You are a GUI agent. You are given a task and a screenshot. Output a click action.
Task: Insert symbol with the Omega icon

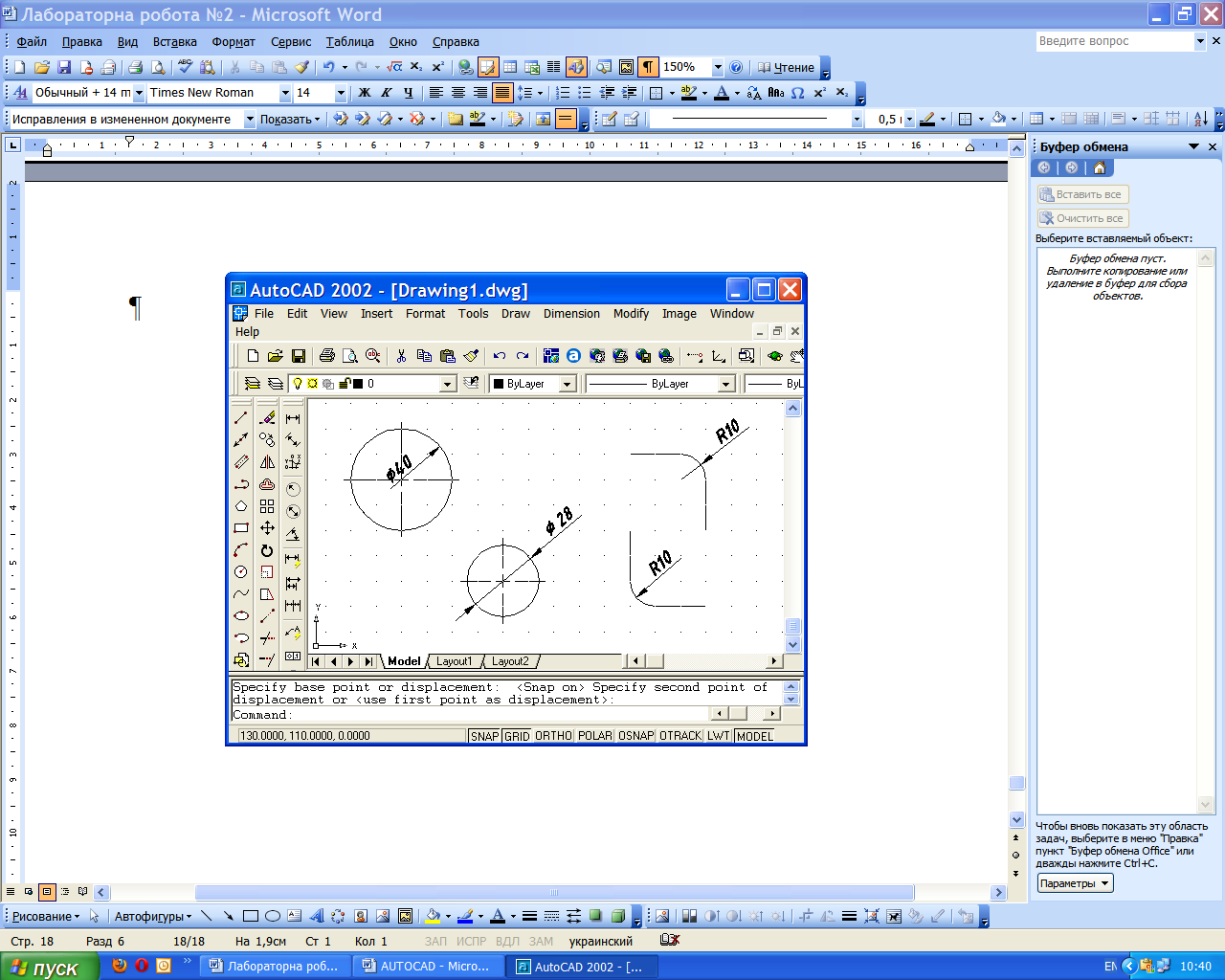797,93
